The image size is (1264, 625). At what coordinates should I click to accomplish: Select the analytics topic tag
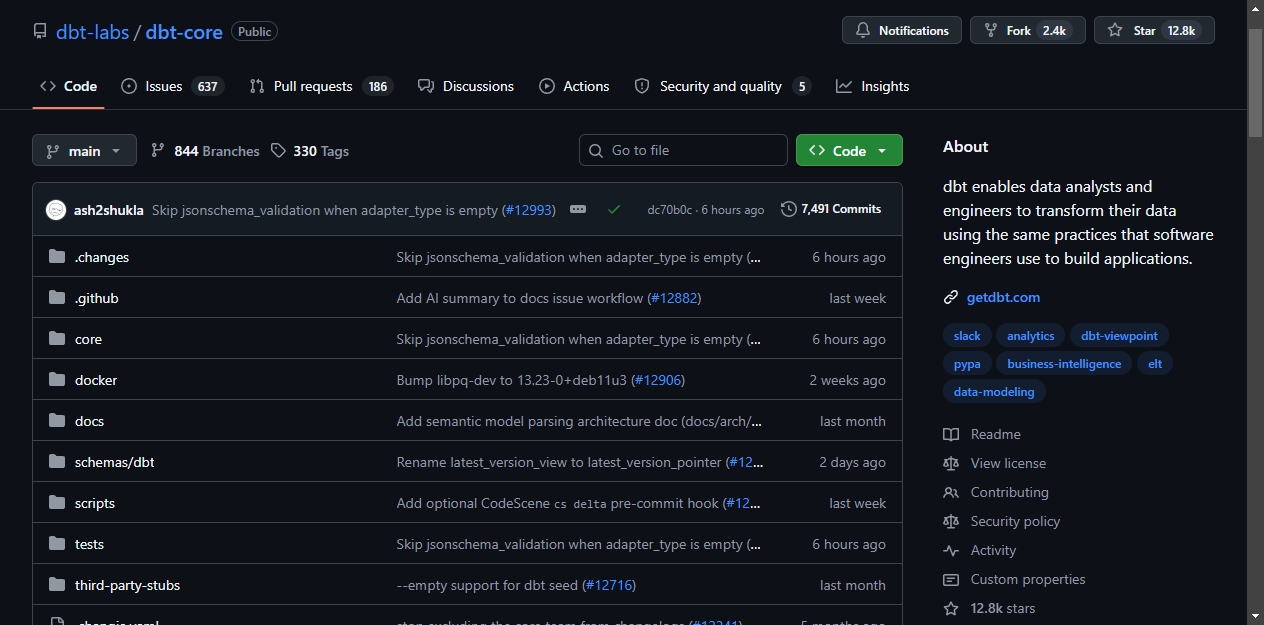[1031, 336]
